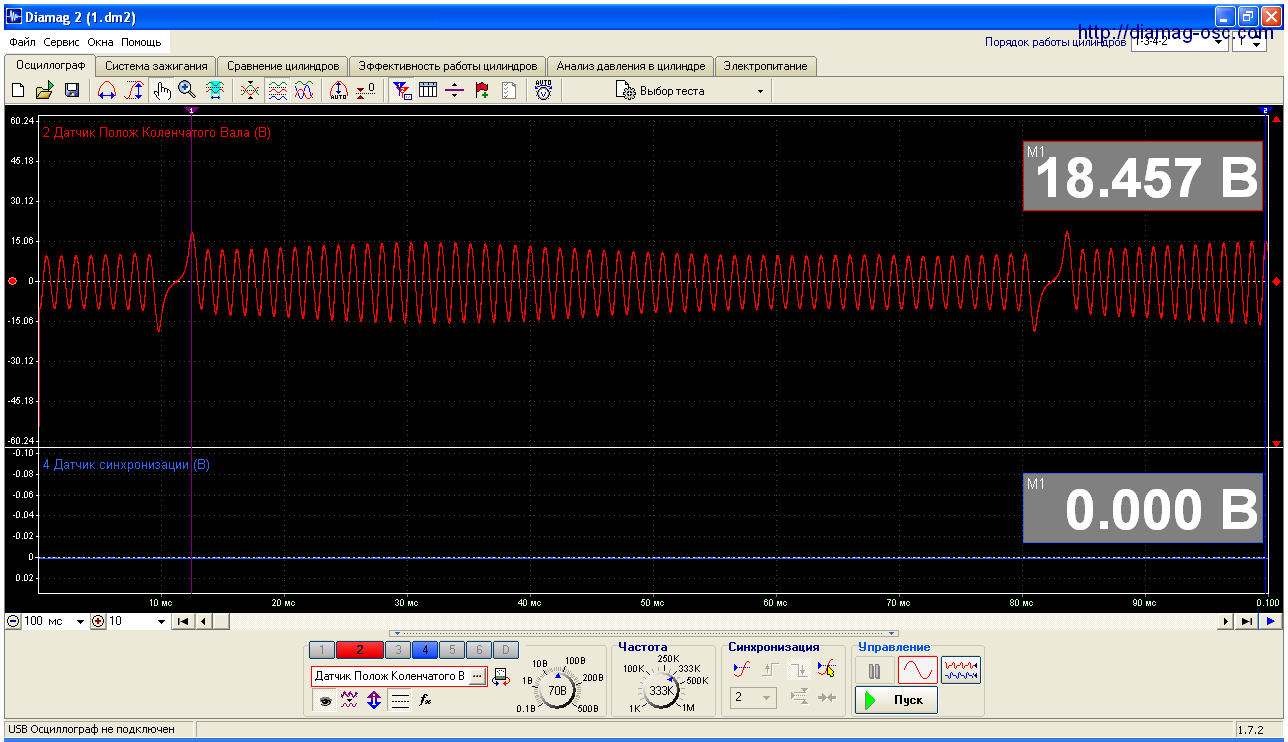
Task: Jump to the end of the record
Action: (1246, 621)
